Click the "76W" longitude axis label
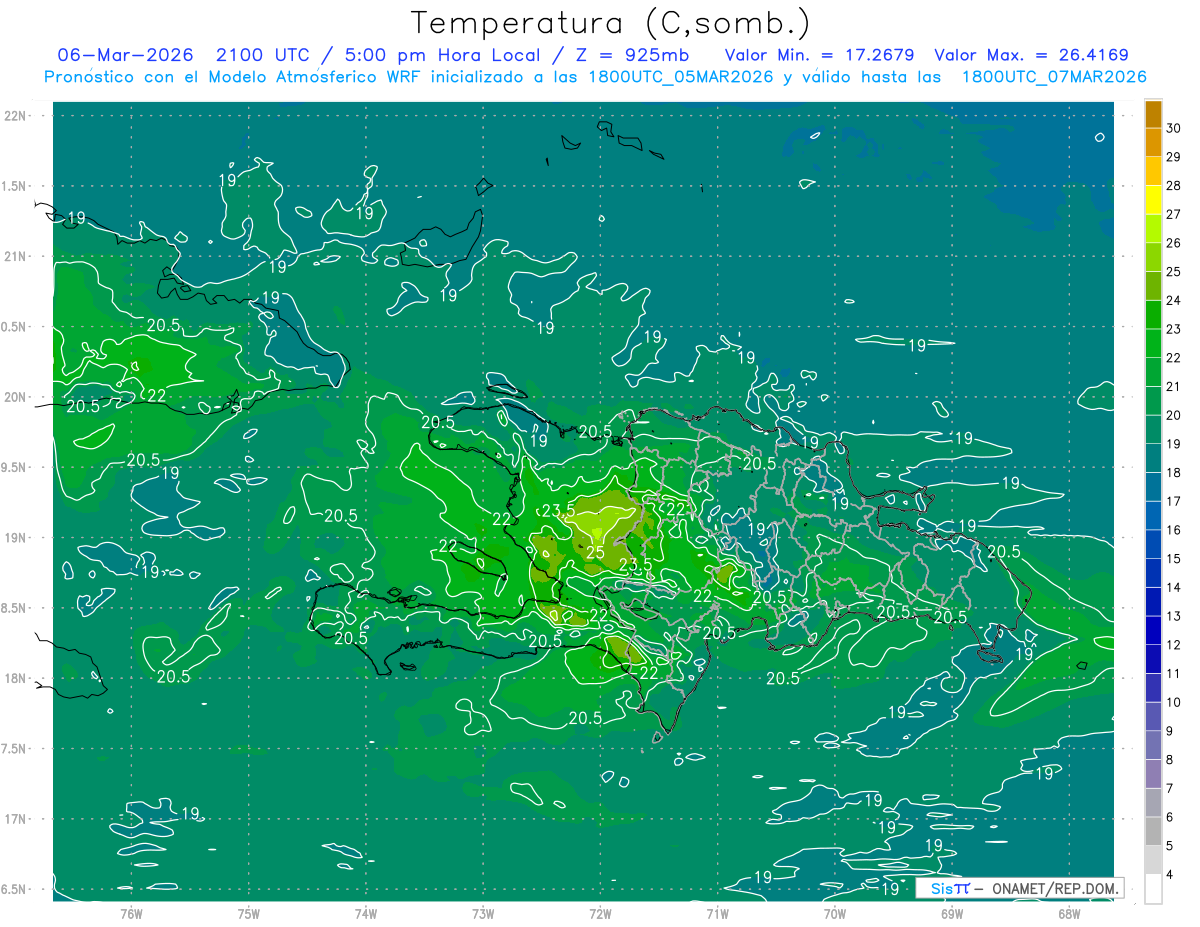This screenshot has height=927, width=1200. pos(131,914)
